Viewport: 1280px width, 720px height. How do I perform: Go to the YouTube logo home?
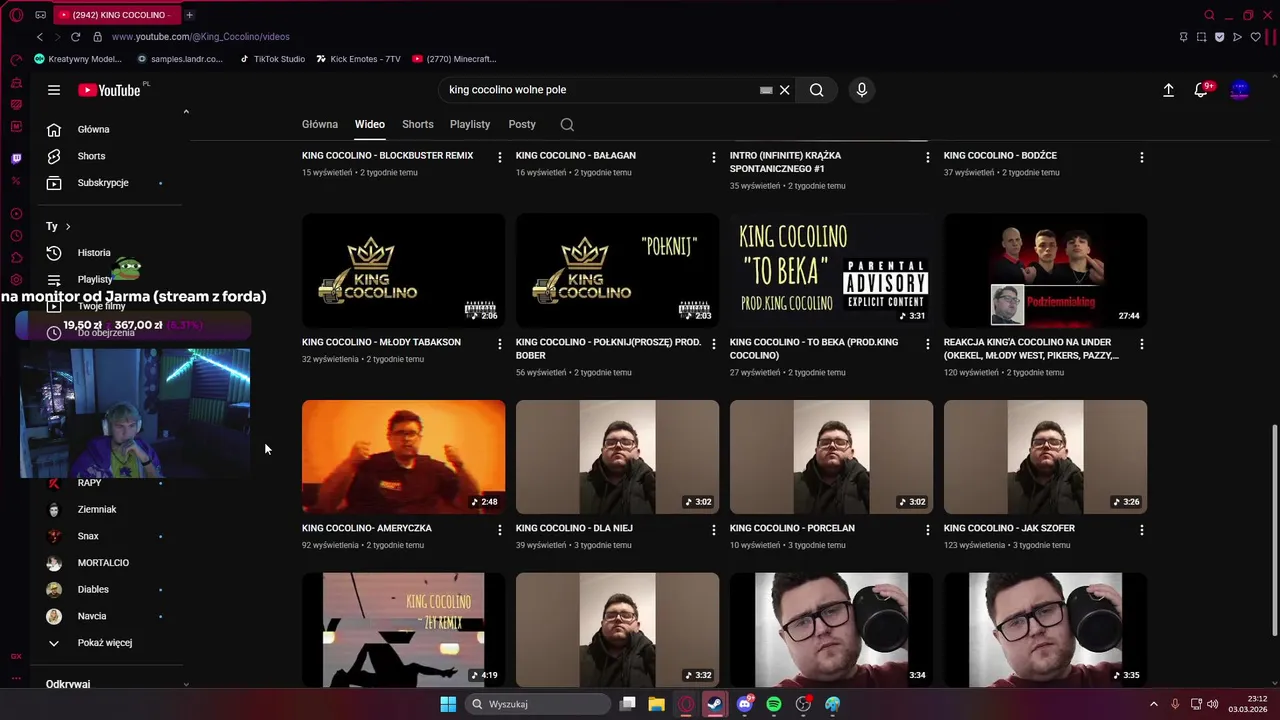click(109, 90)
